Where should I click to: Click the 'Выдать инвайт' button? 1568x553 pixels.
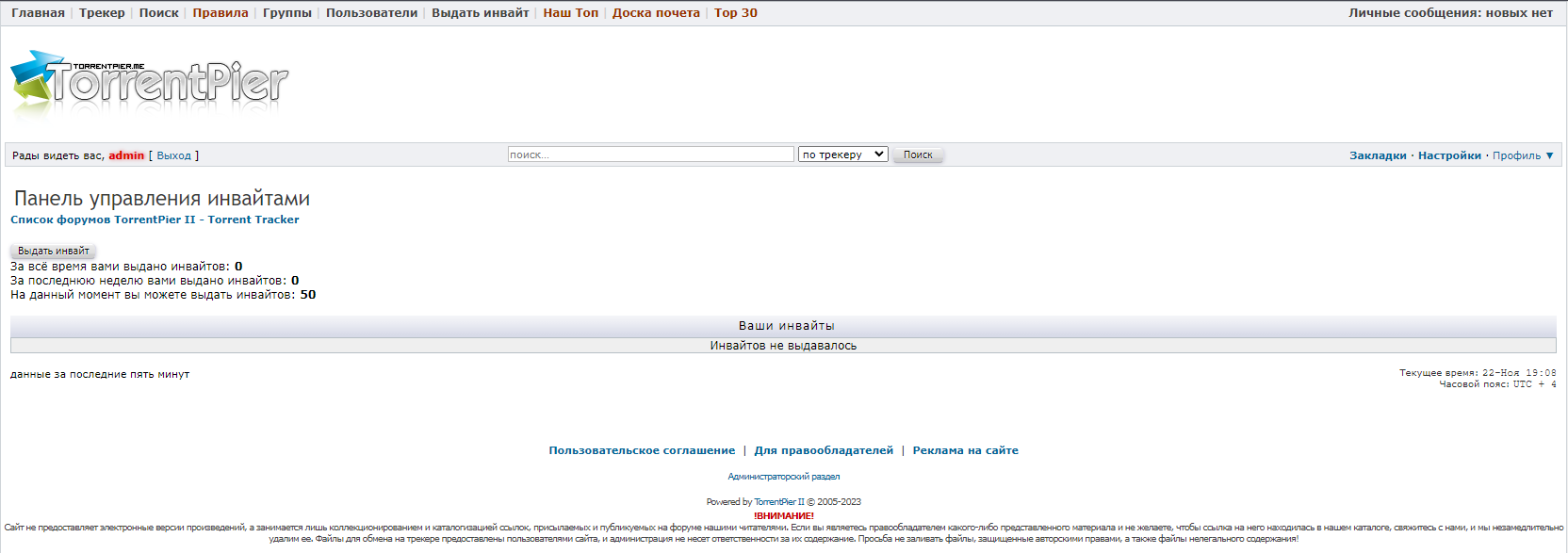point(54,251)
